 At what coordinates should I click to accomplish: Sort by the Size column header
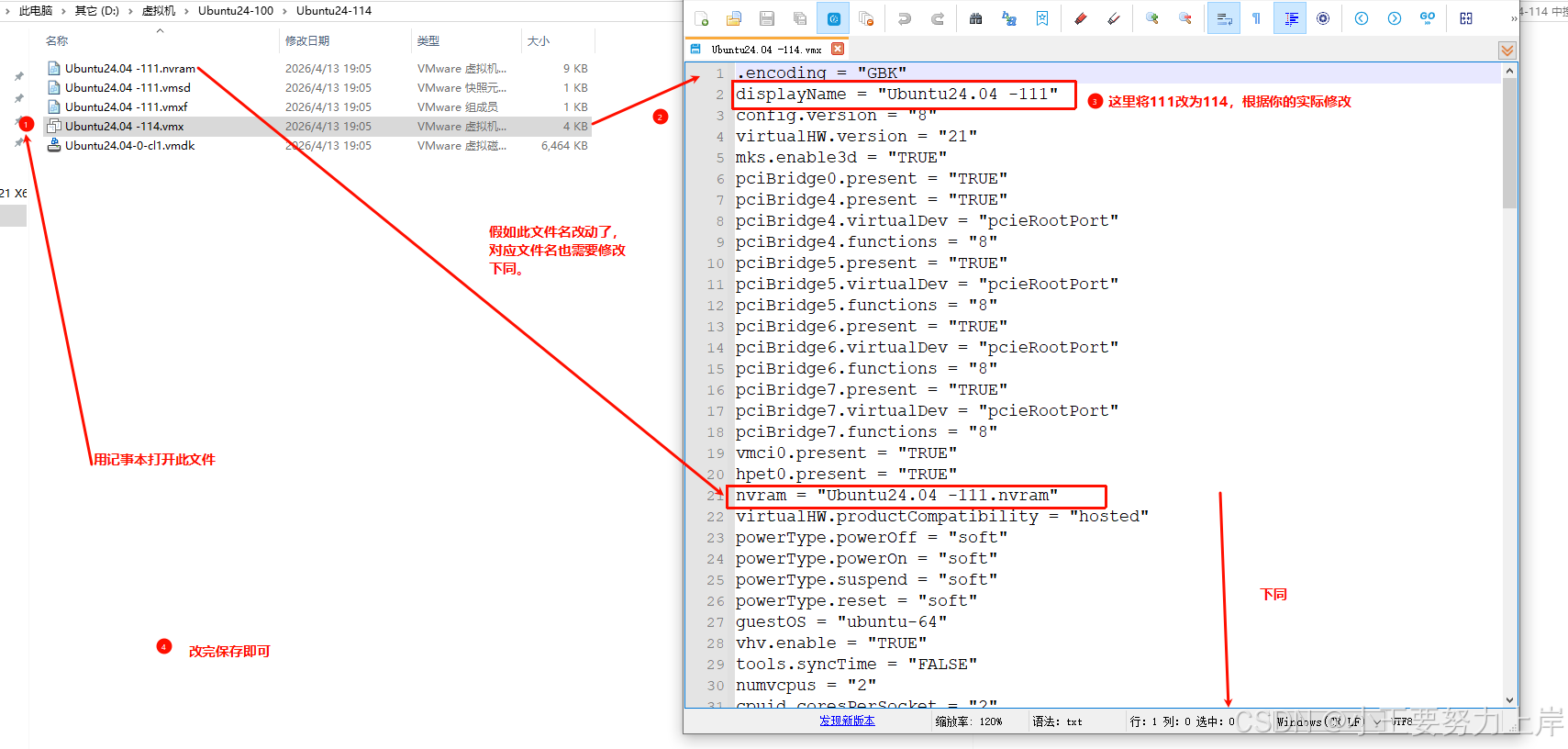point(539,41)
